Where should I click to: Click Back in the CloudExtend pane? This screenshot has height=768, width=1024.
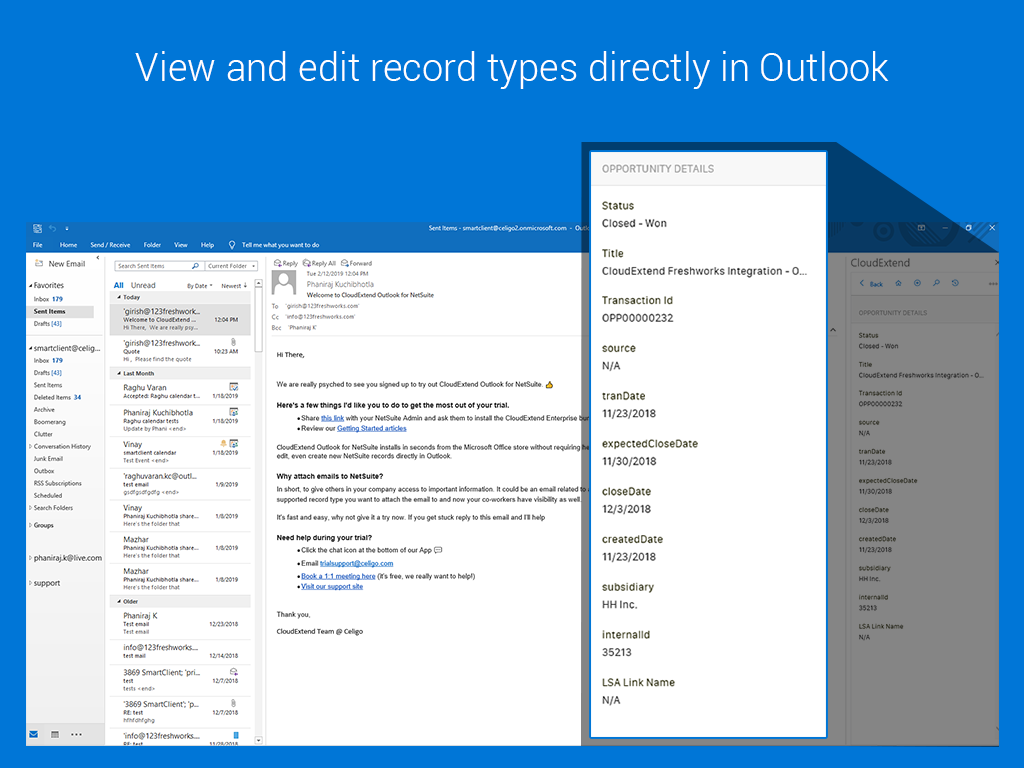[871, 283]
